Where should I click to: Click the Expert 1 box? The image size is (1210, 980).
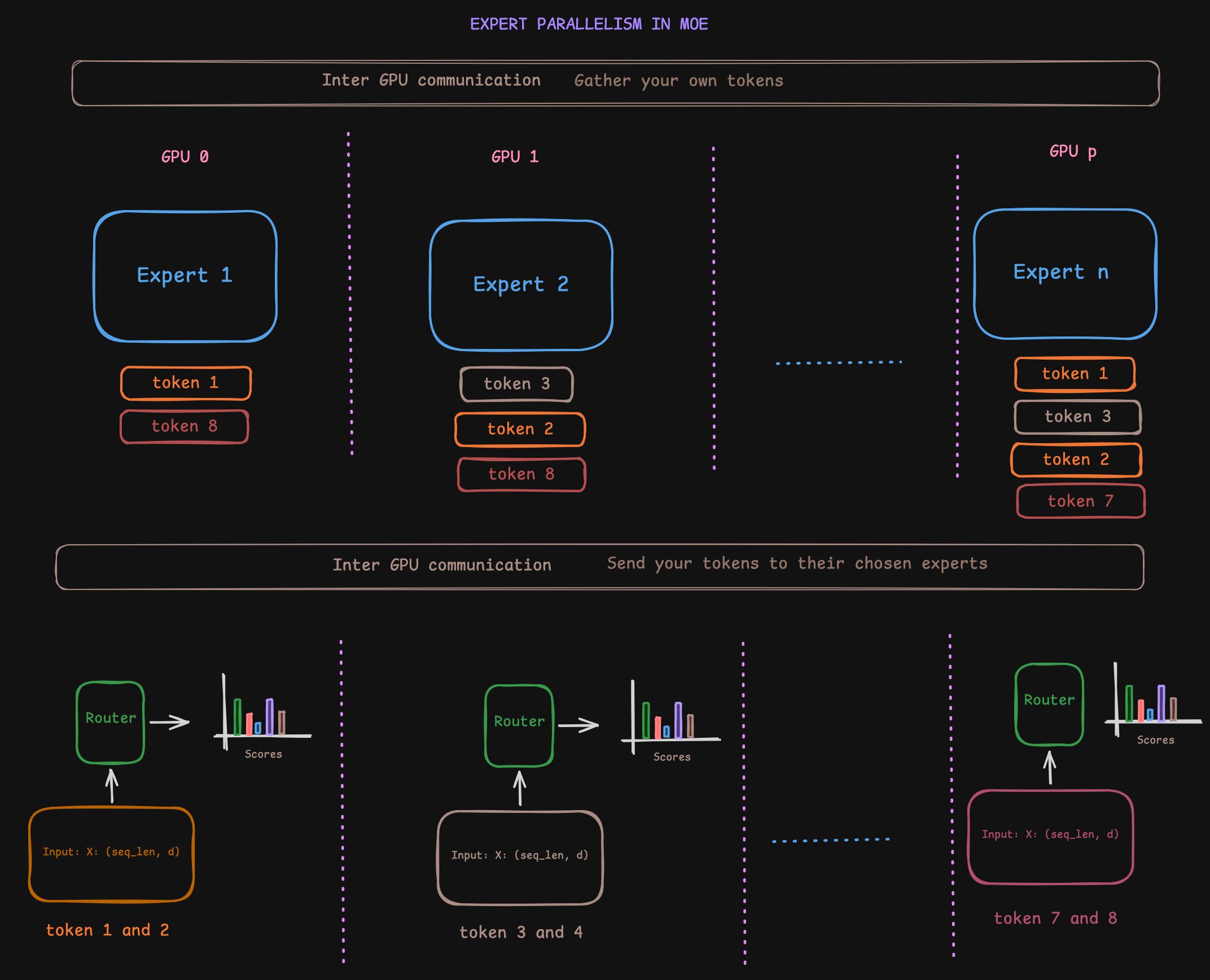pos(185,276)
